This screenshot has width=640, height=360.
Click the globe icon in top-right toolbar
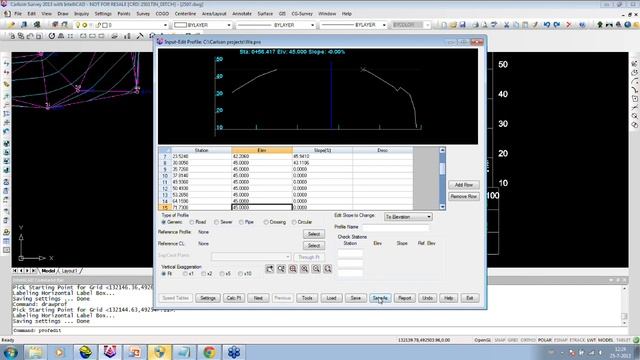click(628, 25)
